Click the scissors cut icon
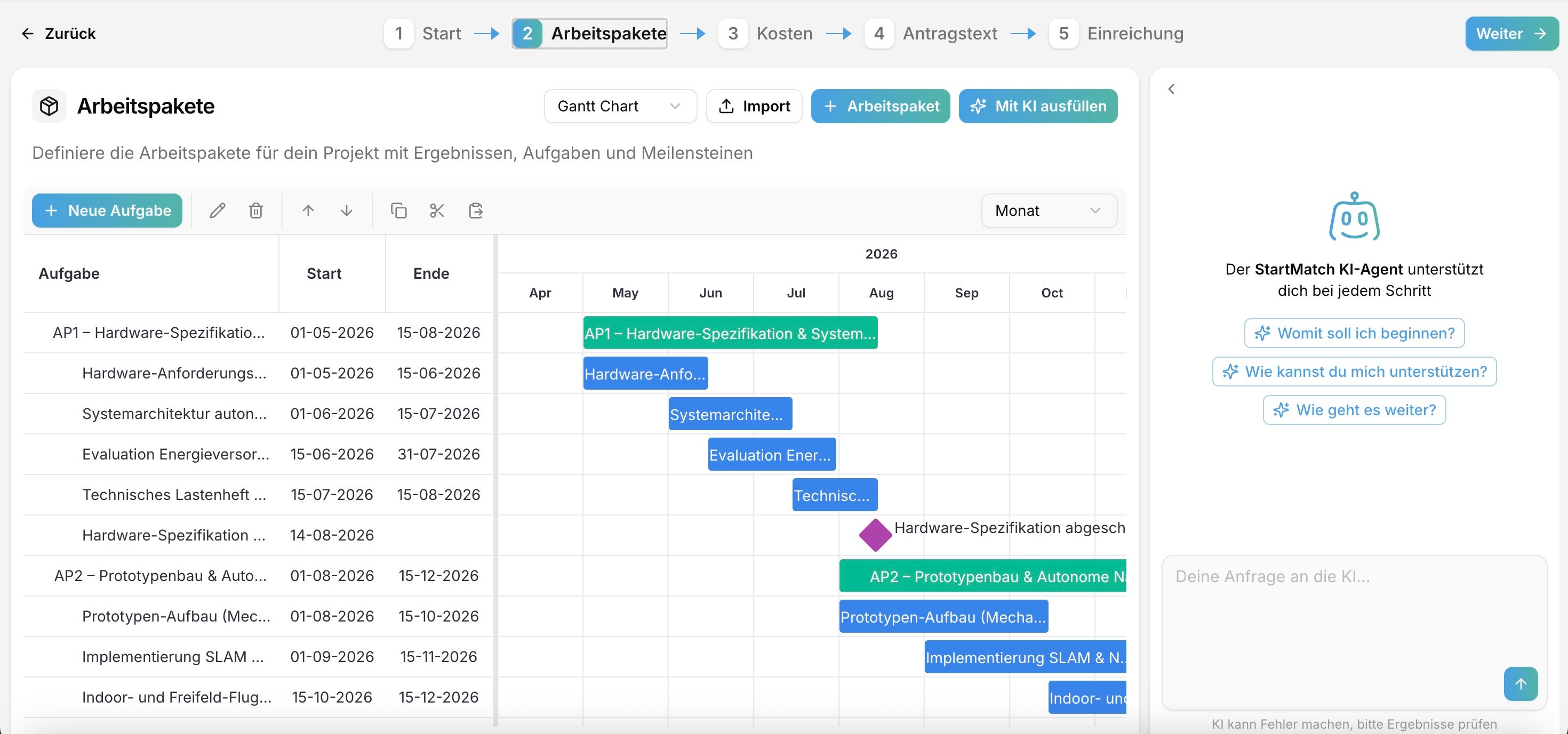1568x734 pixels. 437,211
